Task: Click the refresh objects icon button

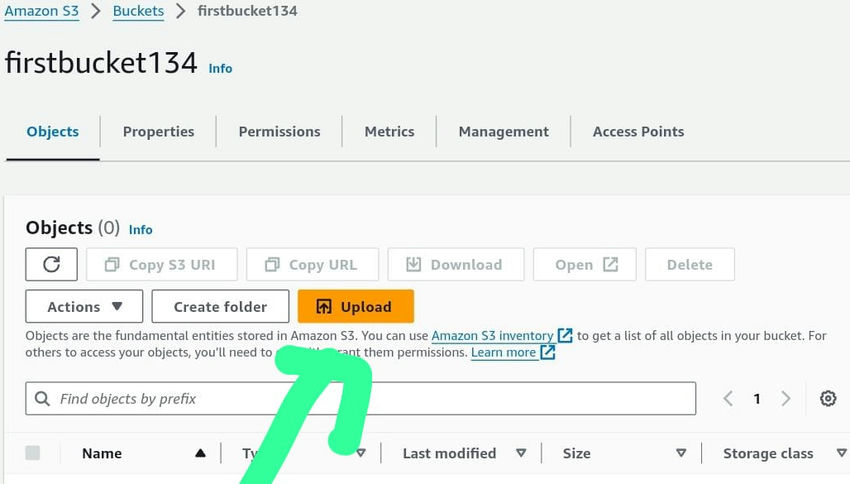Action: pos(51,264)
